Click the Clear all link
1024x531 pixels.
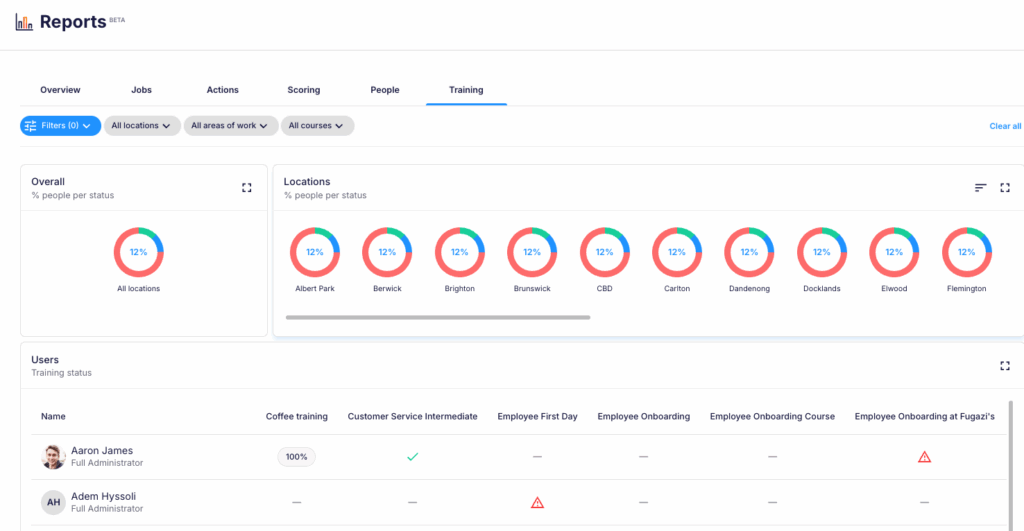(x=1005, y=126)
